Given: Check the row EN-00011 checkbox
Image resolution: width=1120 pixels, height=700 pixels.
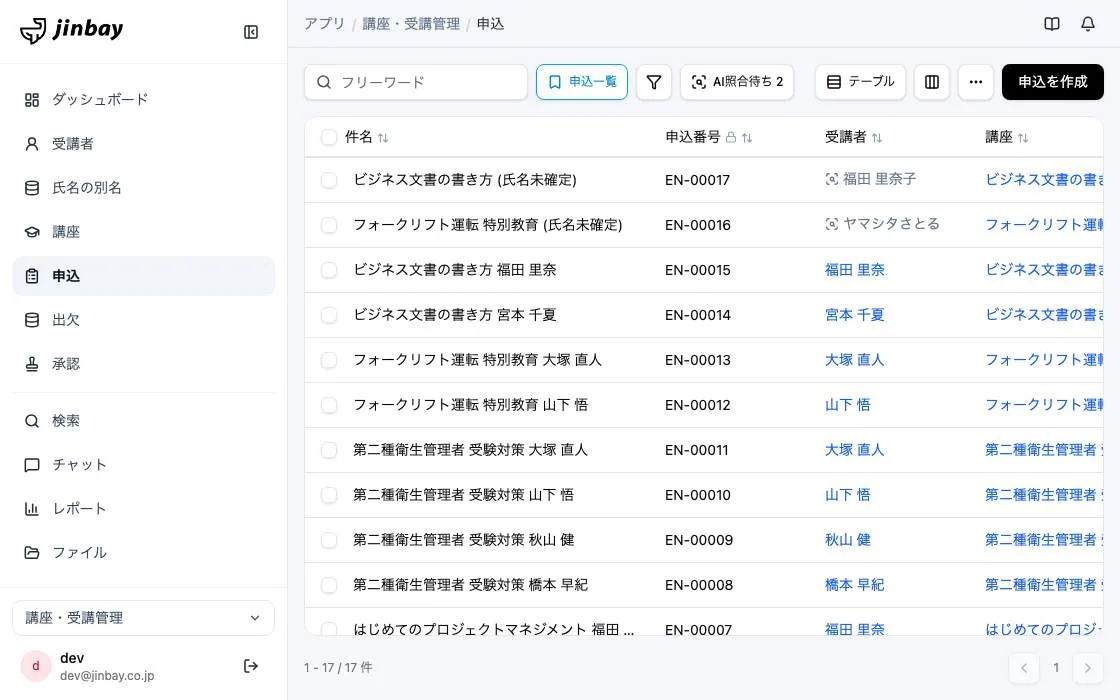Looking at the screenshot, I should pos(329,450).
